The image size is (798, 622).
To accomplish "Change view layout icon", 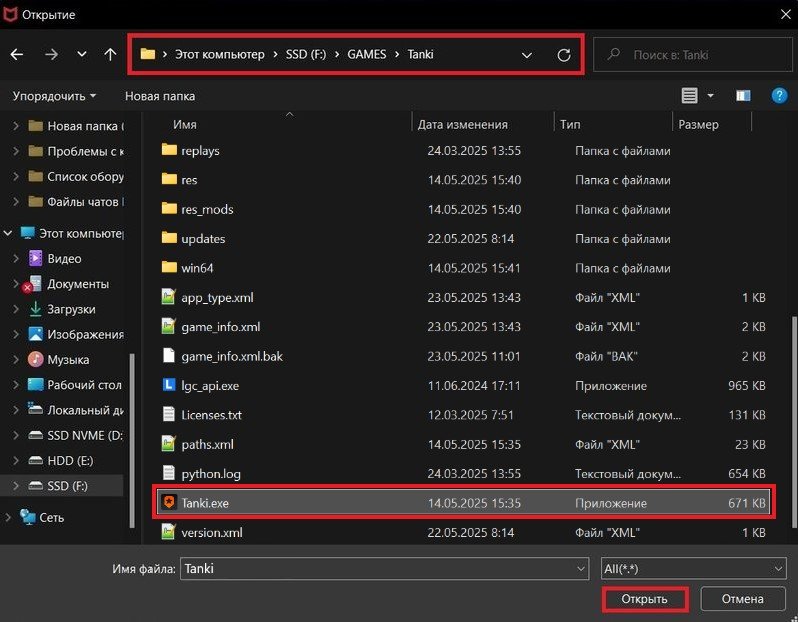I will click(690, 95).
